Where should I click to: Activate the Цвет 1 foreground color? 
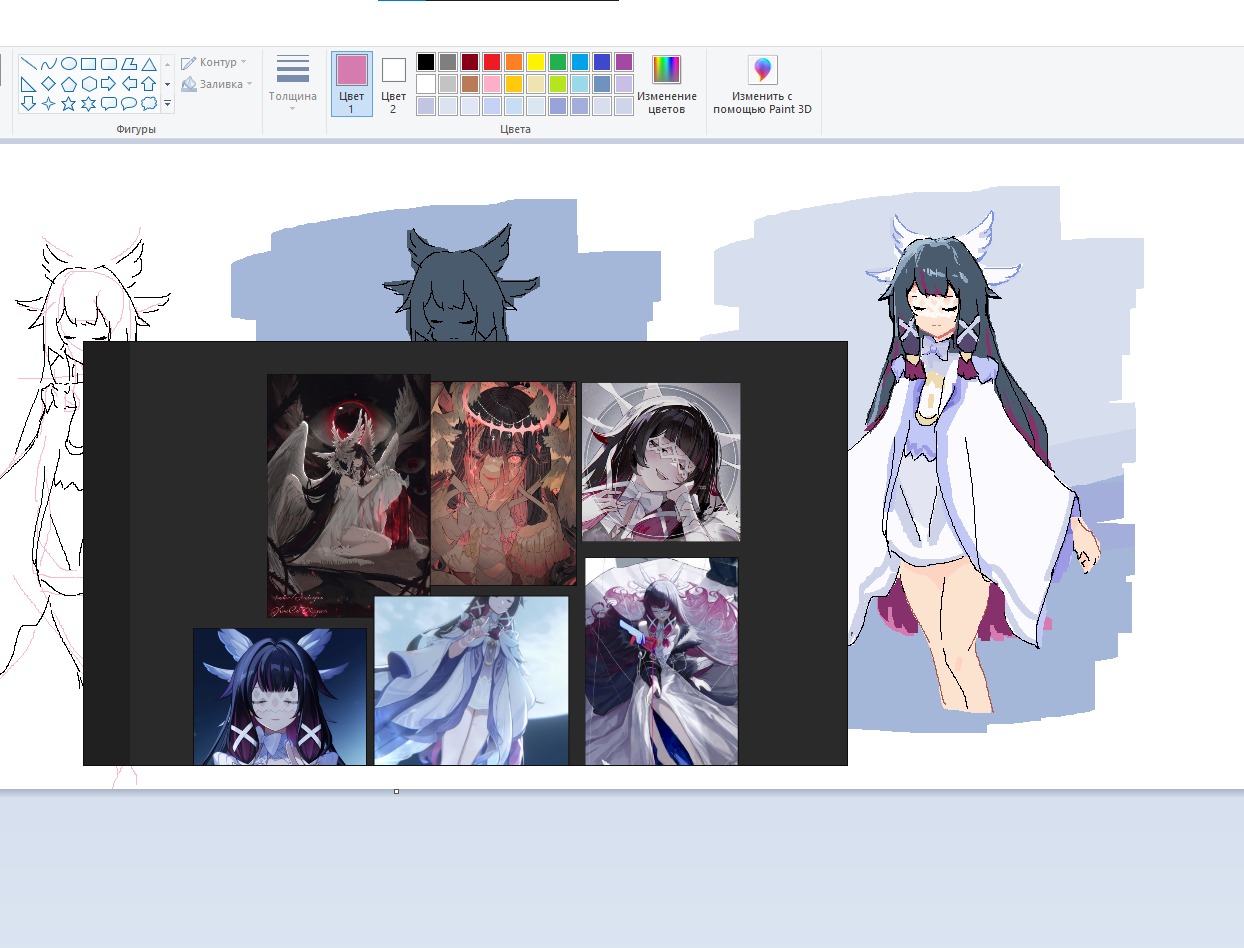[x=352, y=84]
